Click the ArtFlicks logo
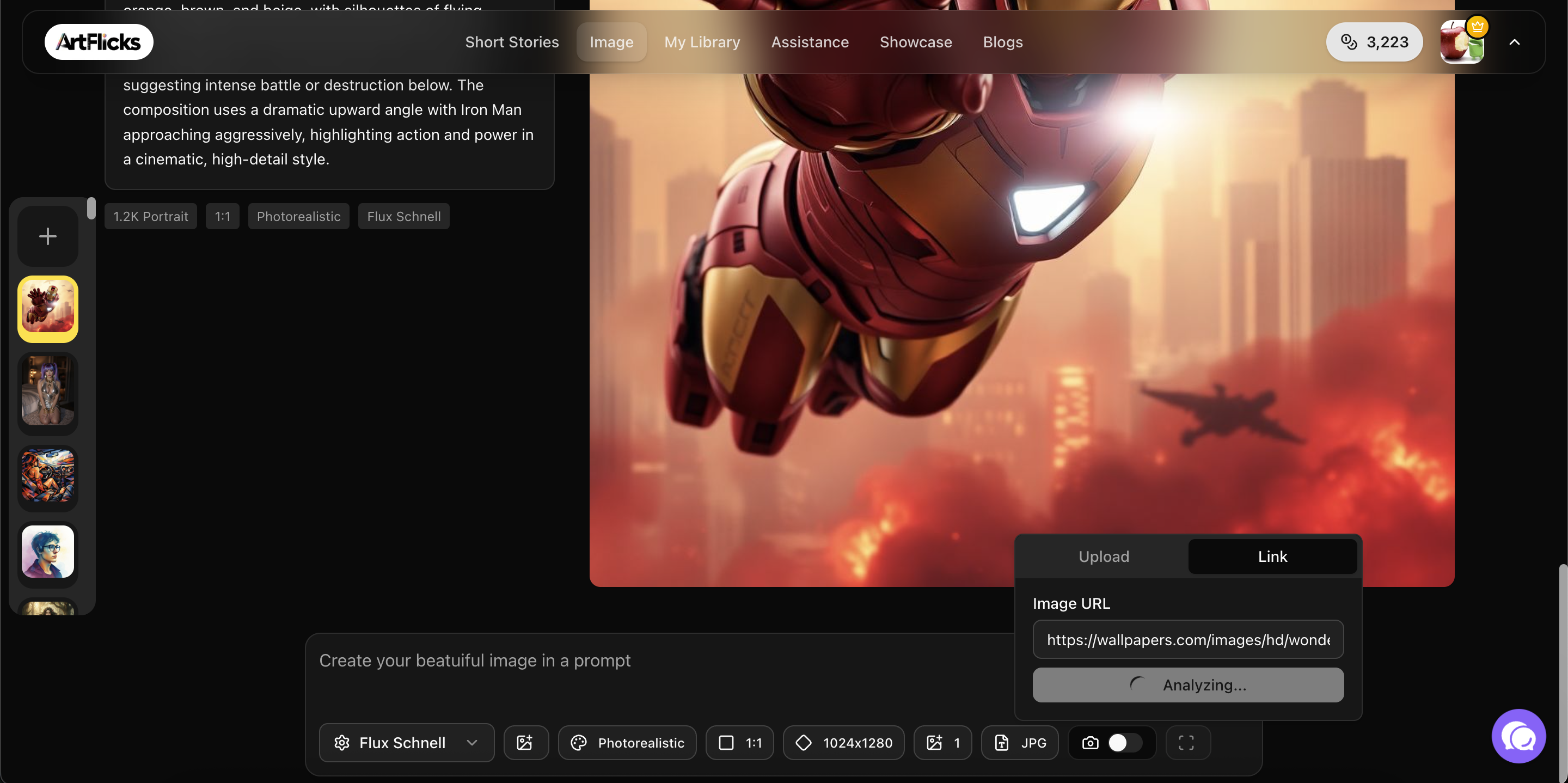 [x=98, y=41]
